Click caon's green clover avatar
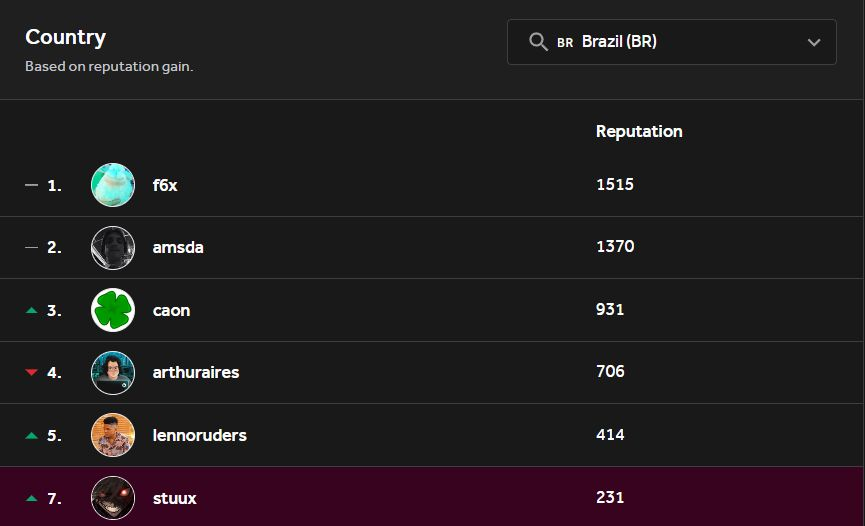865x526 pixels. pyautogui.click(x=113, y=310)
